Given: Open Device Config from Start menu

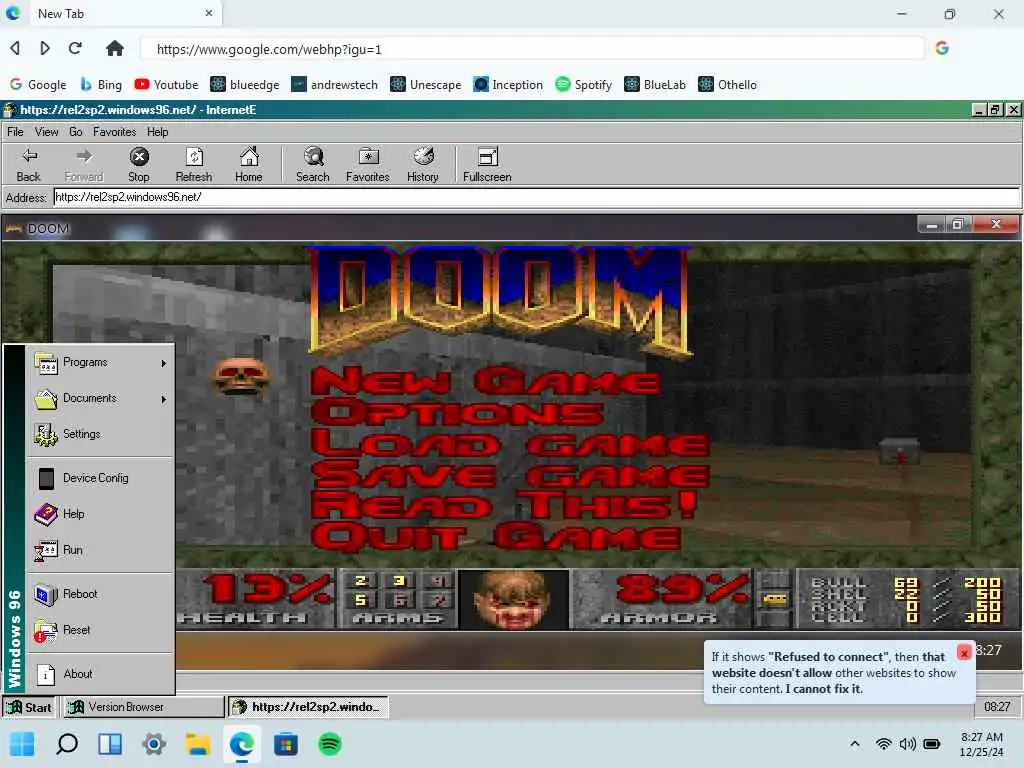Looking at the screenshot, I should 101,478.
